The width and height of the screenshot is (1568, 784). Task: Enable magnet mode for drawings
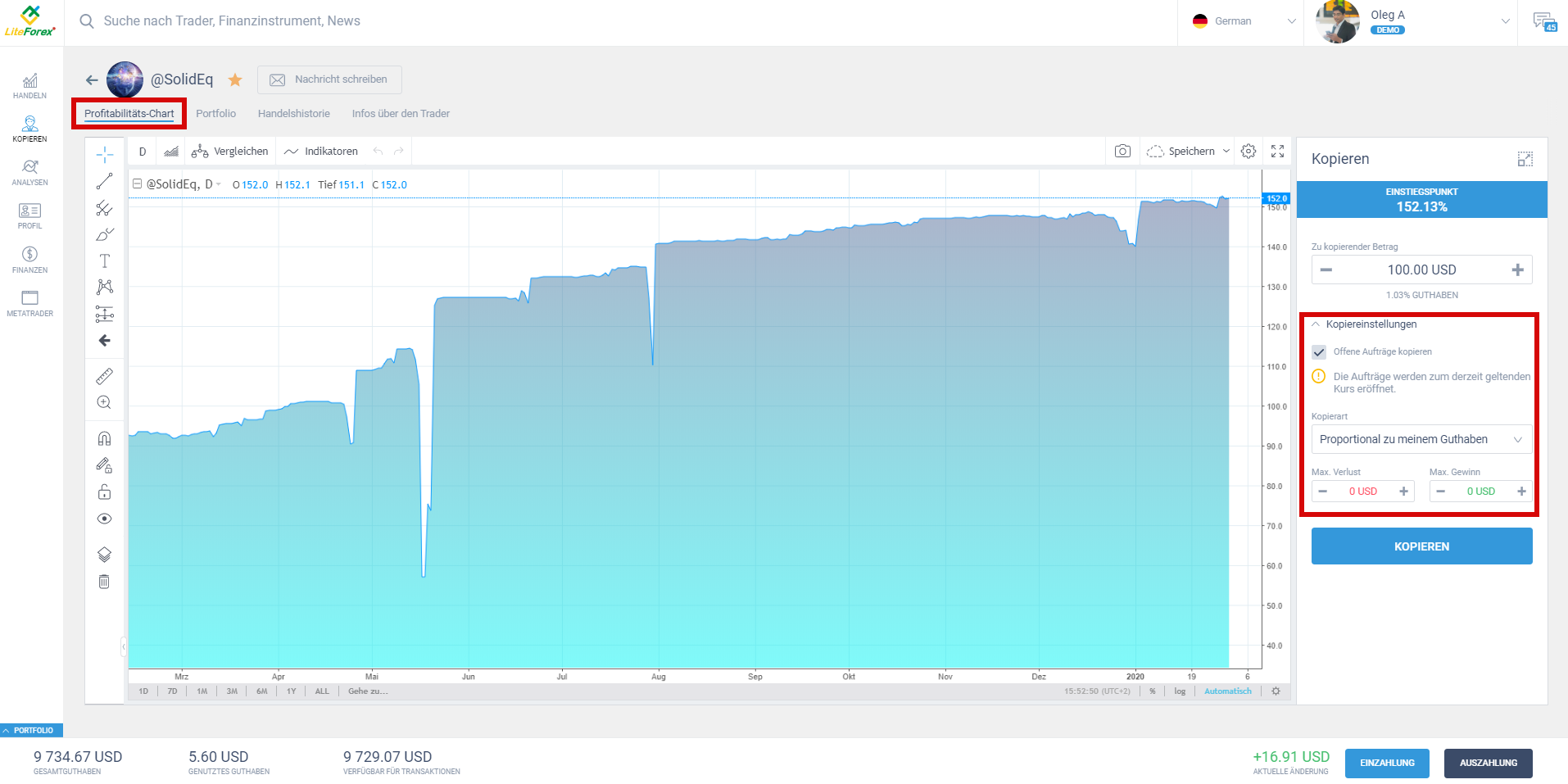[x=104, y=437]
